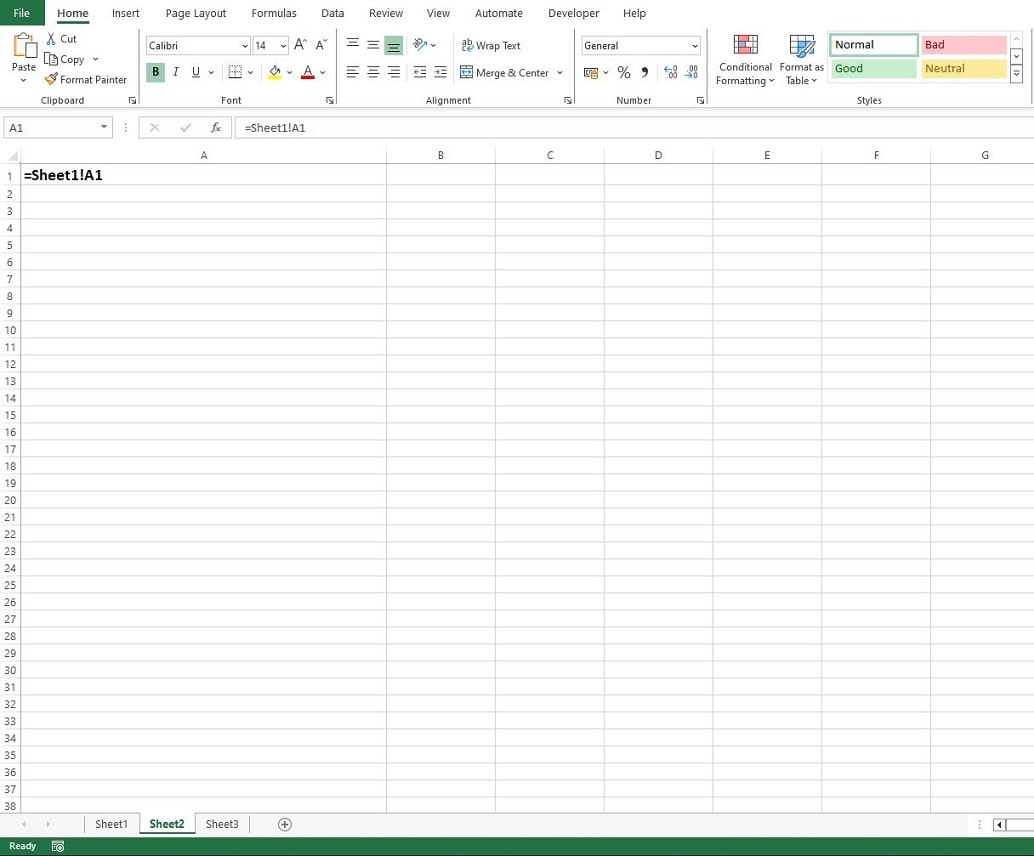This screenshot has height=856, width=1034.
Task: Open Conditional Formatting options
Action: (x=744, y=59)
